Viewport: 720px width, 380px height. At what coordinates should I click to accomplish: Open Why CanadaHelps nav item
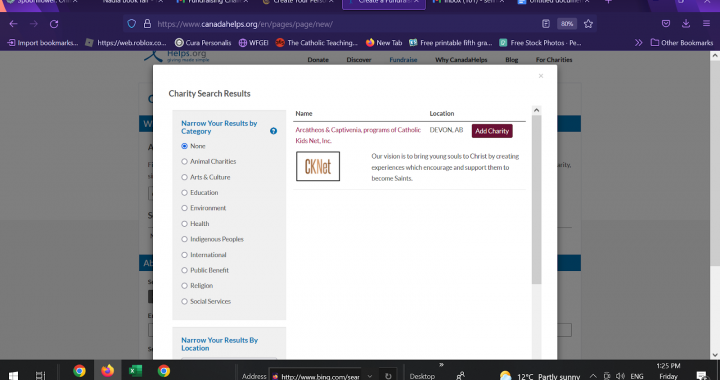pyautogui.click(x=461, y=60)
